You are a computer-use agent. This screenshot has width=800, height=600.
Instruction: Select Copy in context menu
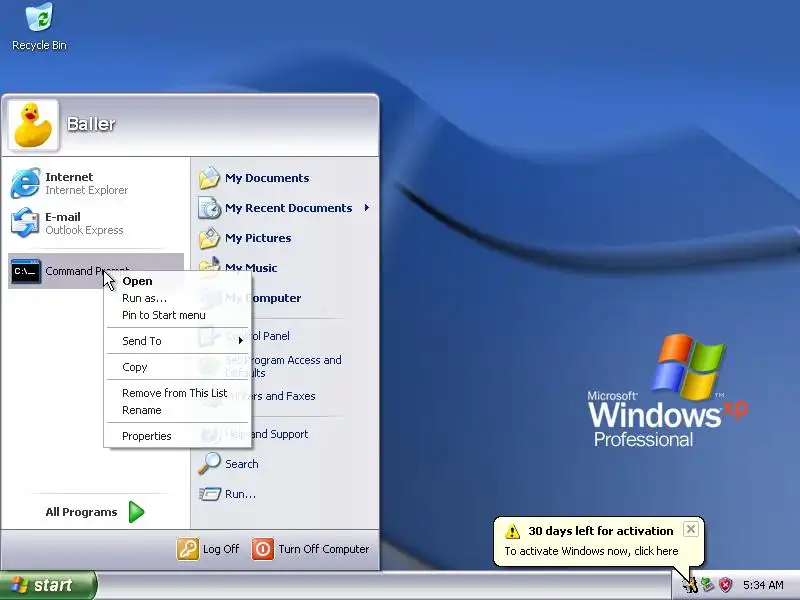(x=177, y=367)
